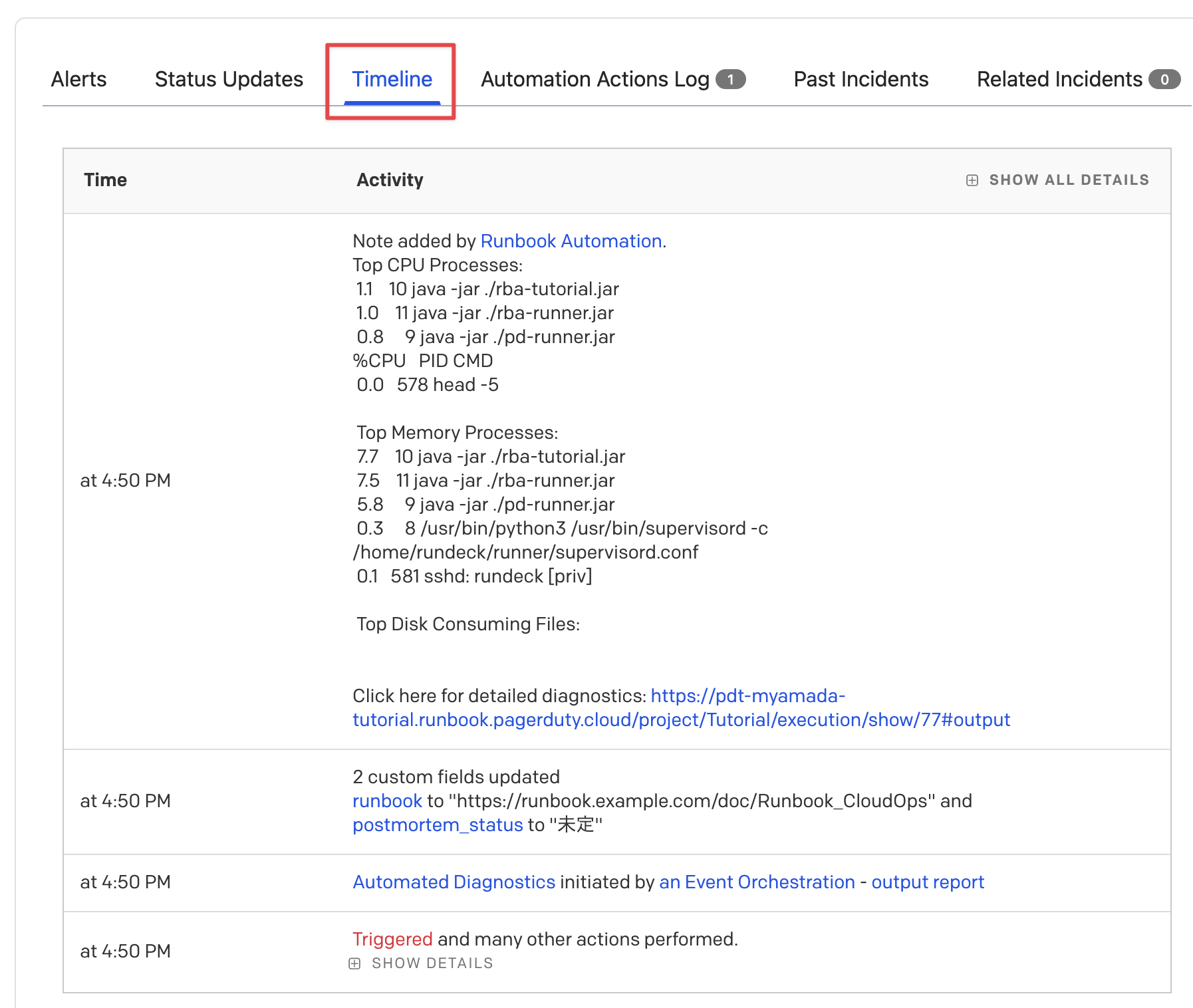Click the 'Top Disk Consuming Files:' text
The height and width of the screenshot is (1008, 1193).
click(x=468, y=624)
